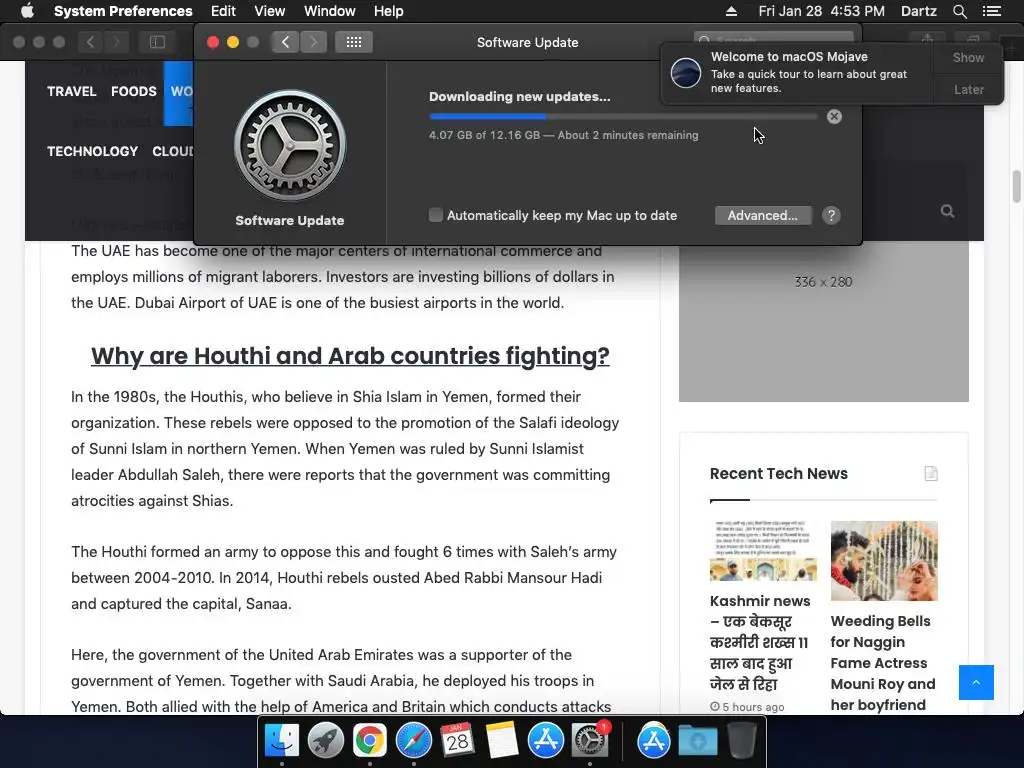Open App Store left of System Preferences

coord(545,741)
